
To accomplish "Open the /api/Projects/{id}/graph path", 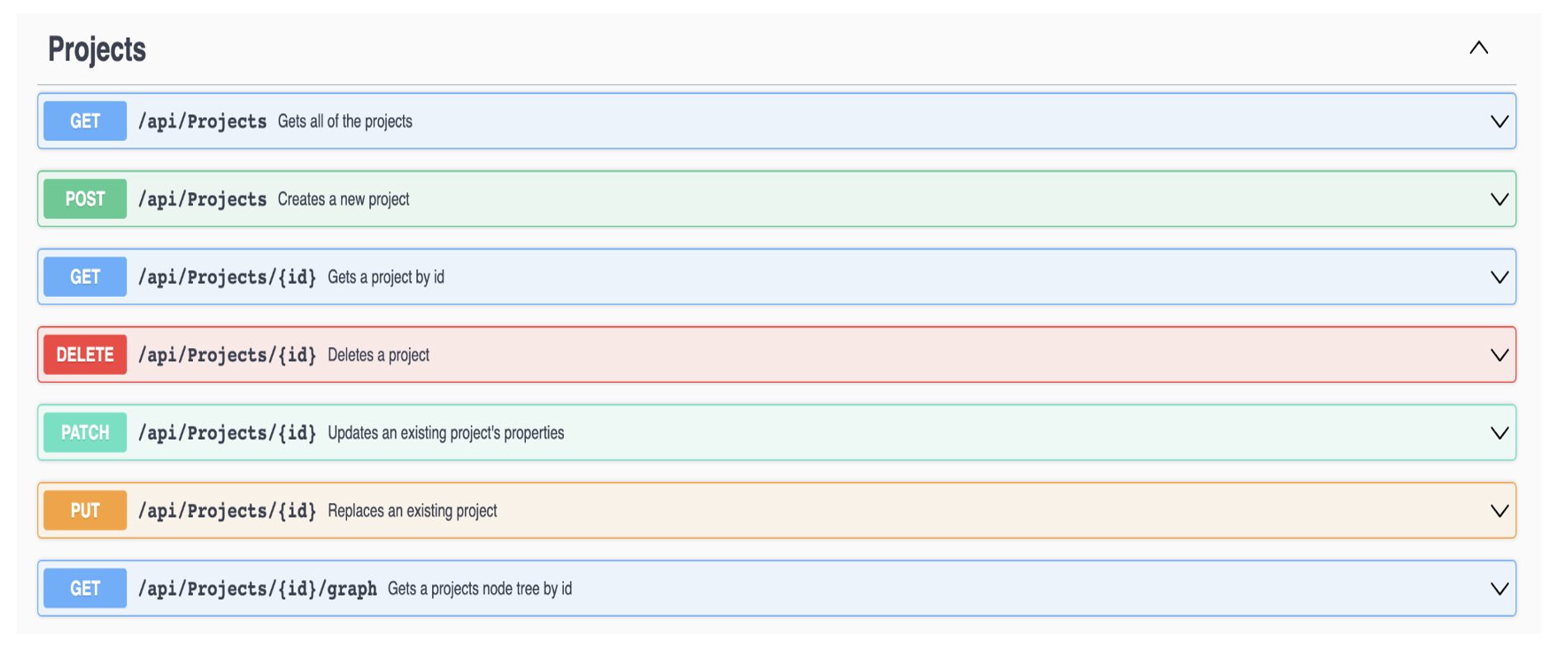I will (x=257, y=588).
